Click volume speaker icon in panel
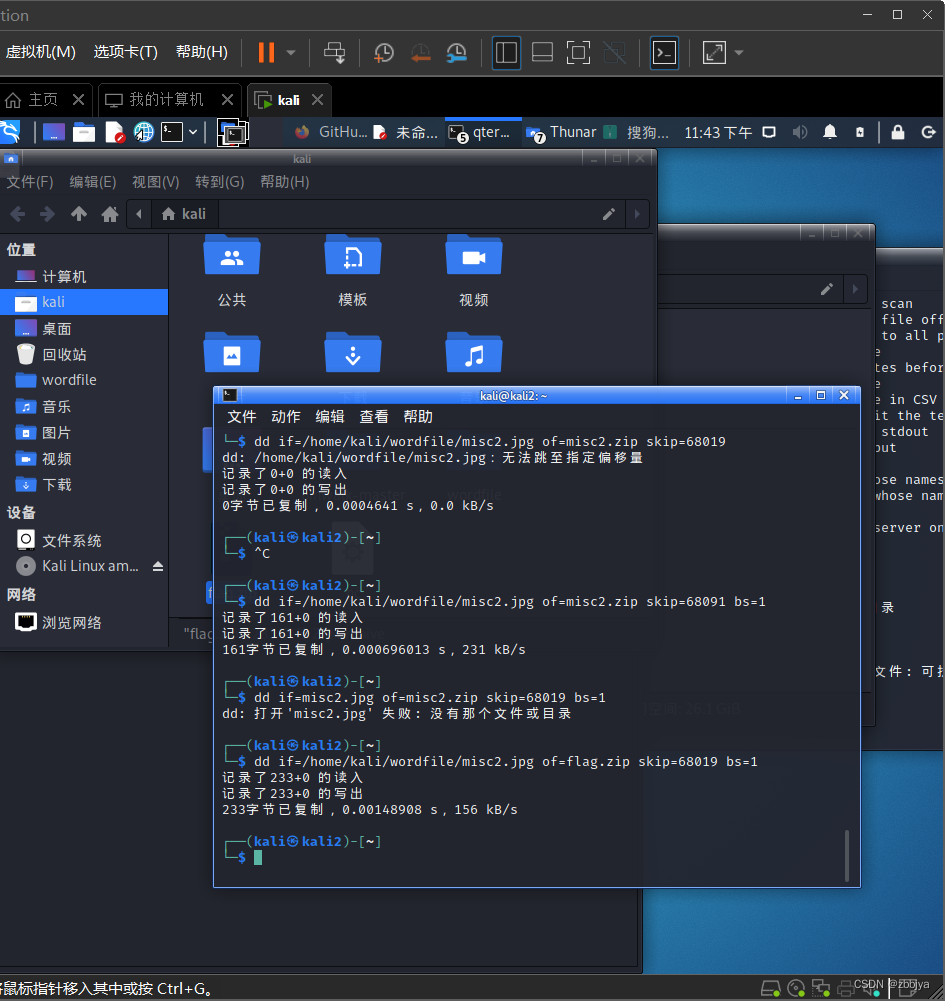 pyautogui.click(x=799, y=132)
